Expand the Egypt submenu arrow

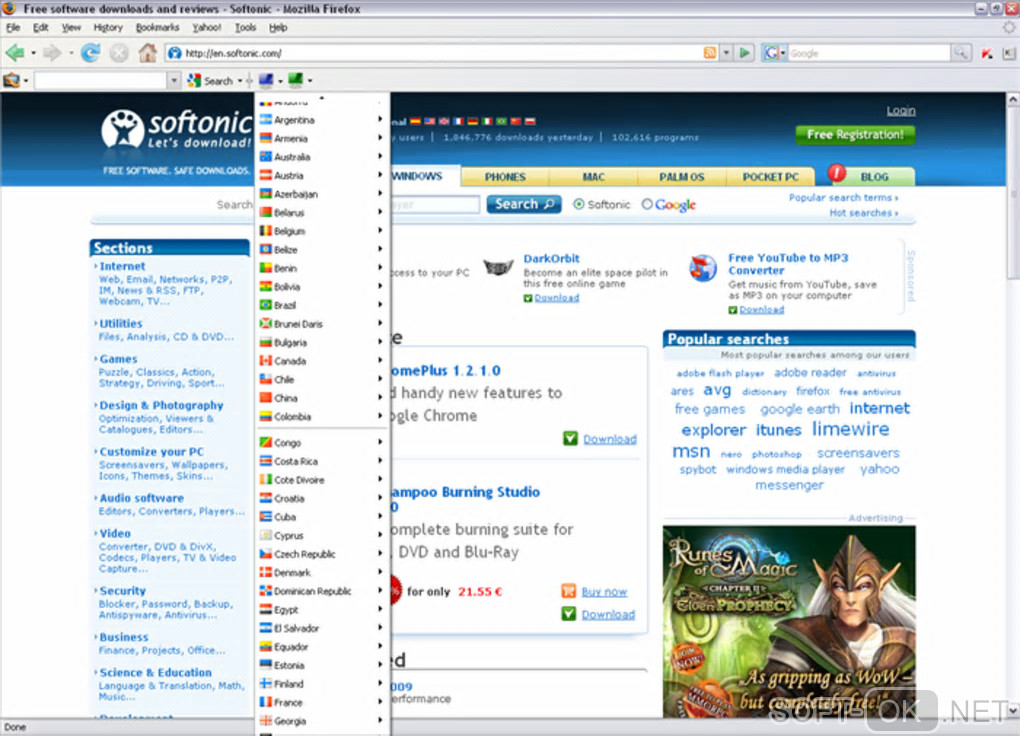coord(380,608)
